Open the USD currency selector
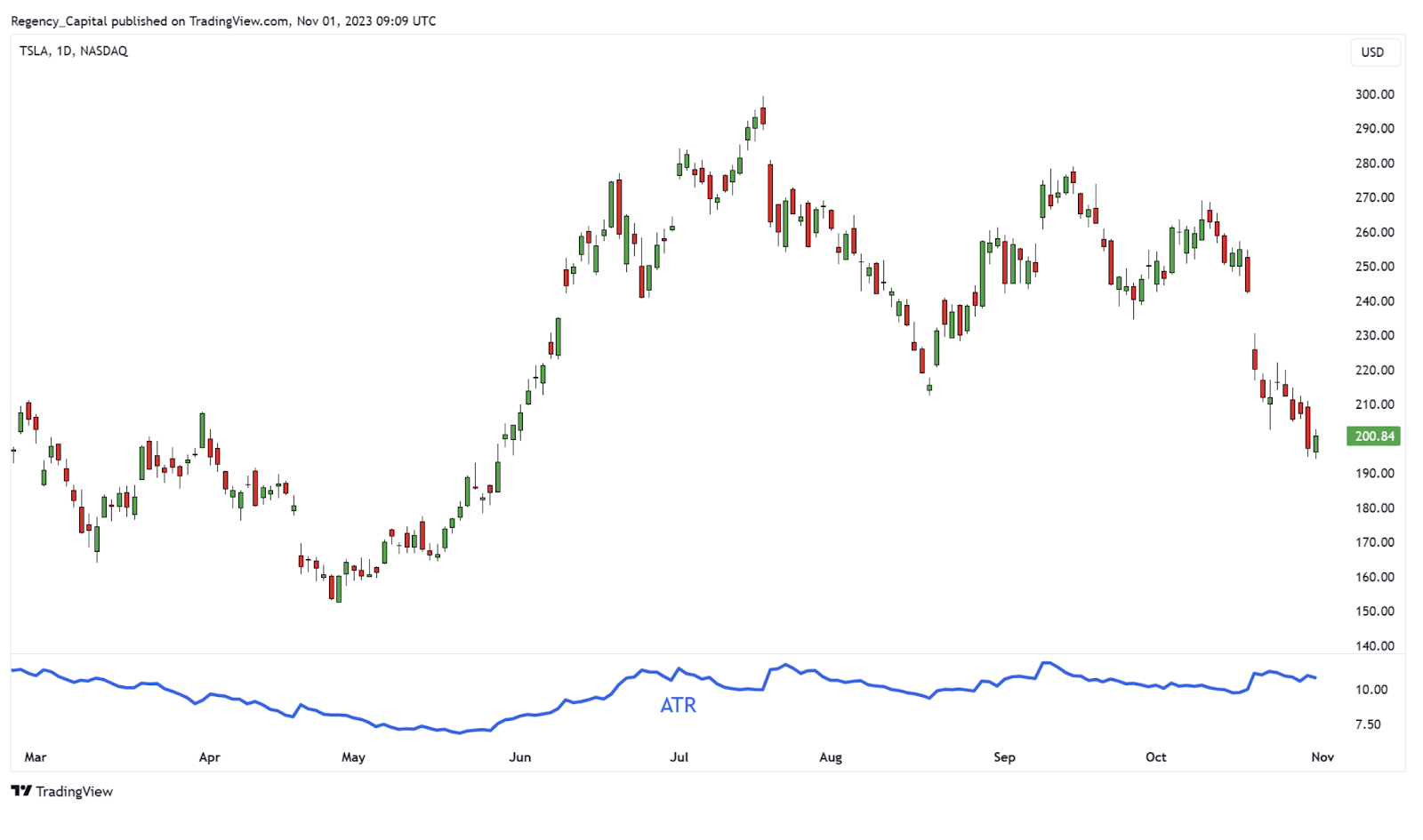 pyautogui.click(x=1372, y=52)
